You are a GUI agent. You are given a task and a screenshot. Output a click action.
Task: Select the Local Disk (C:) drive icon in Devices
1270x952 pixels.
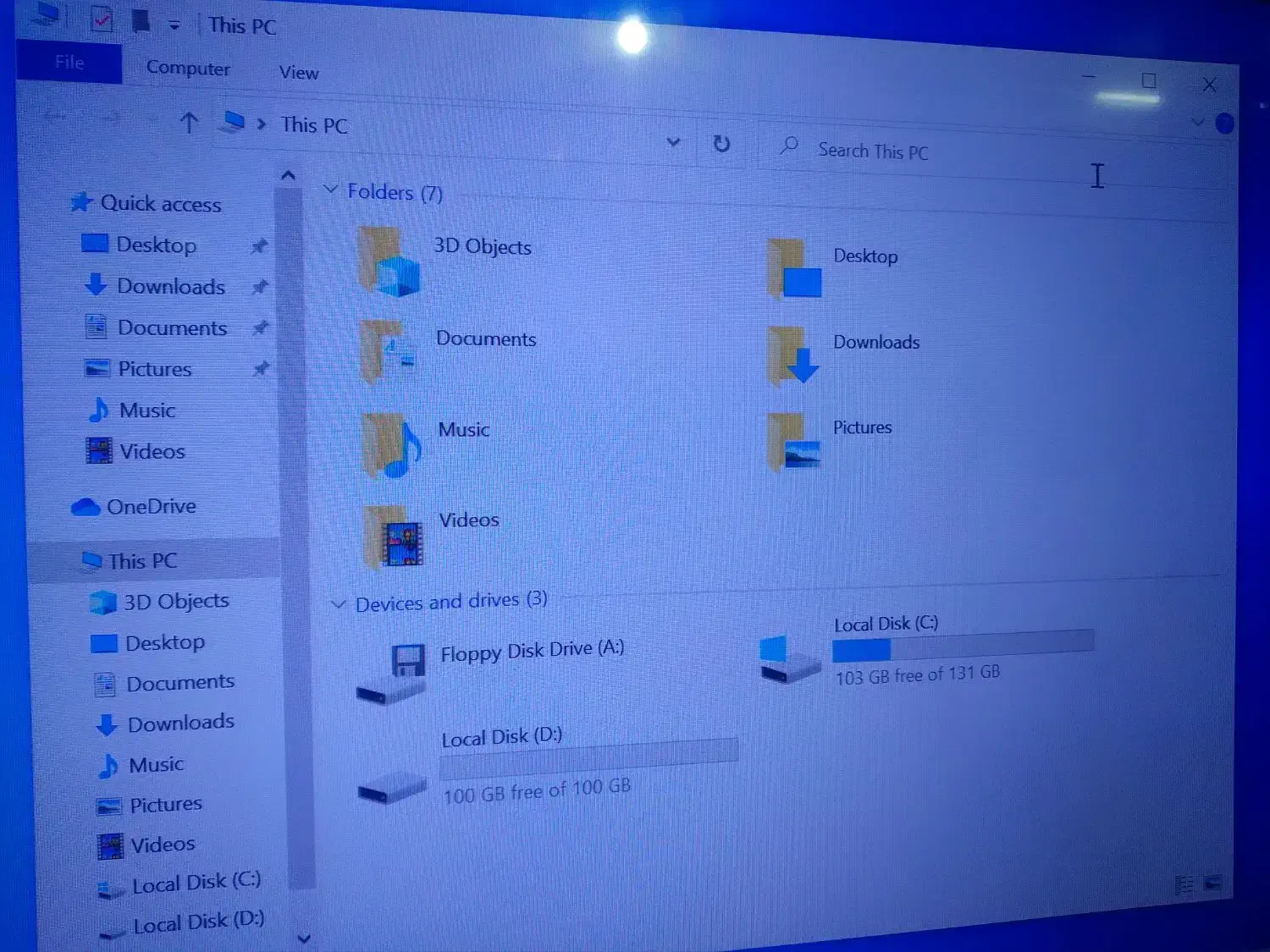pos(790,659)
